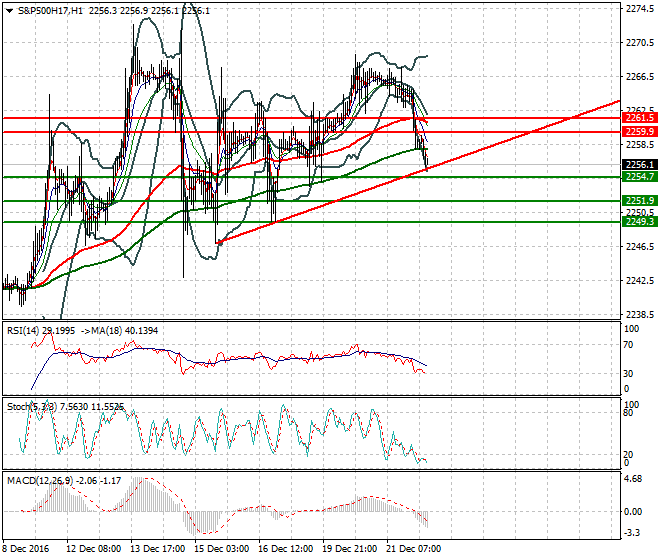Click the 21 Dec 07:00 time axis label

pyautogui.click(x=414, y=549)
